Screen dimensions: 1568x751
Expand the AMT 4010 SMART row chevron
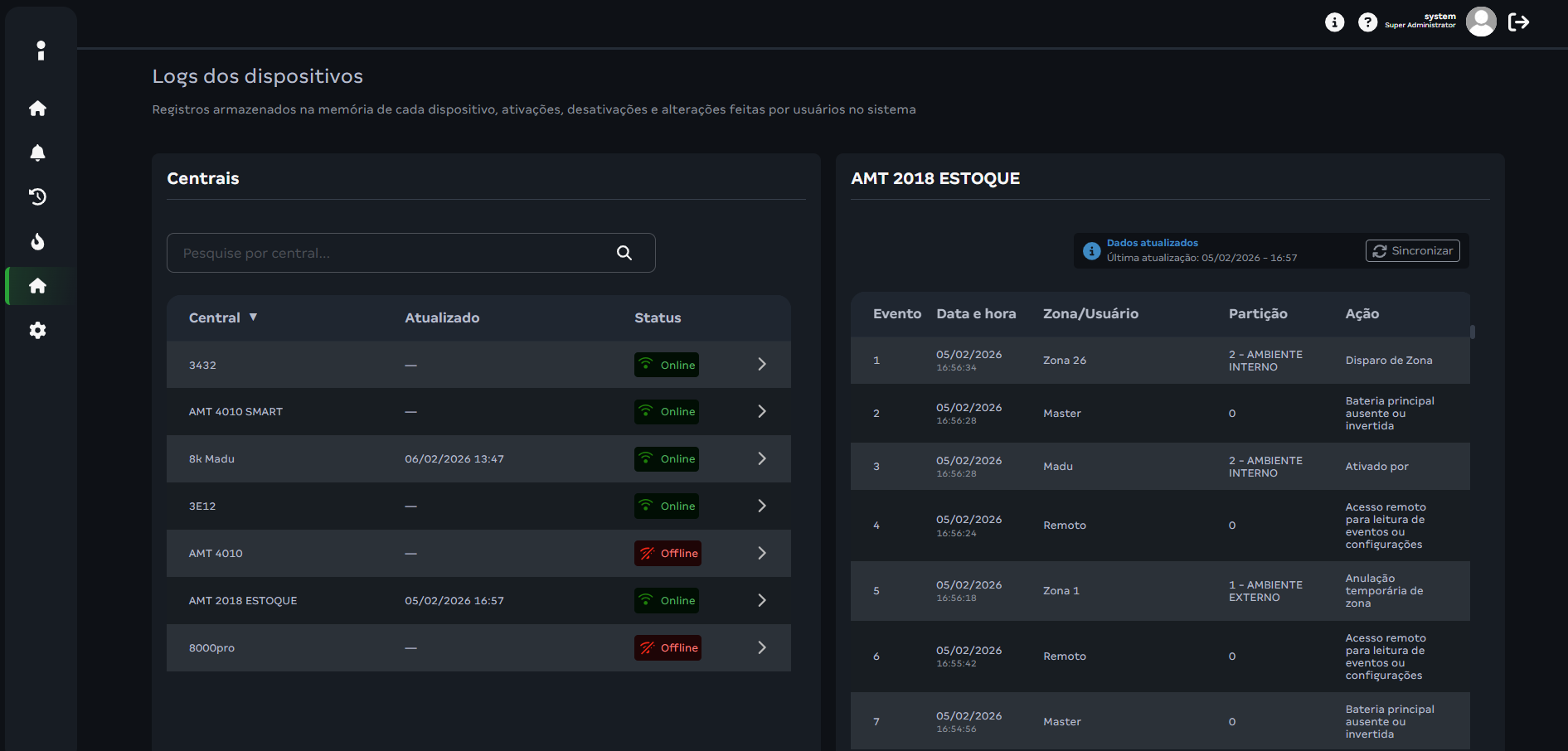click(762, 412)
